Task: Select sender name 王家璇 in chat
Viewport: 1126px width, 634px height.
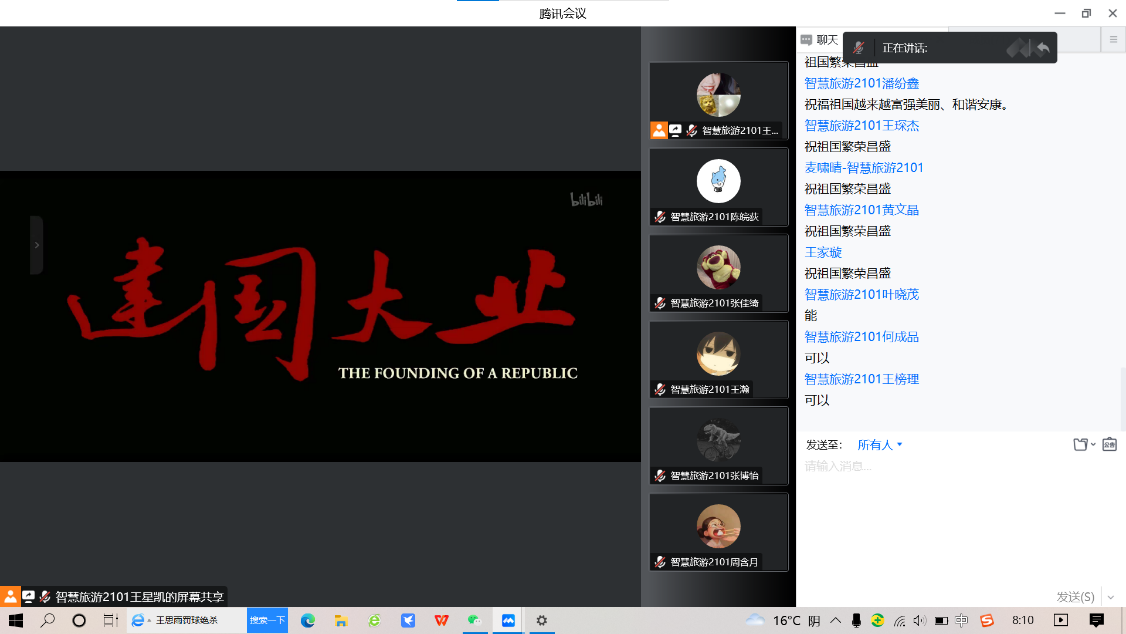Action: pos(823,253)
